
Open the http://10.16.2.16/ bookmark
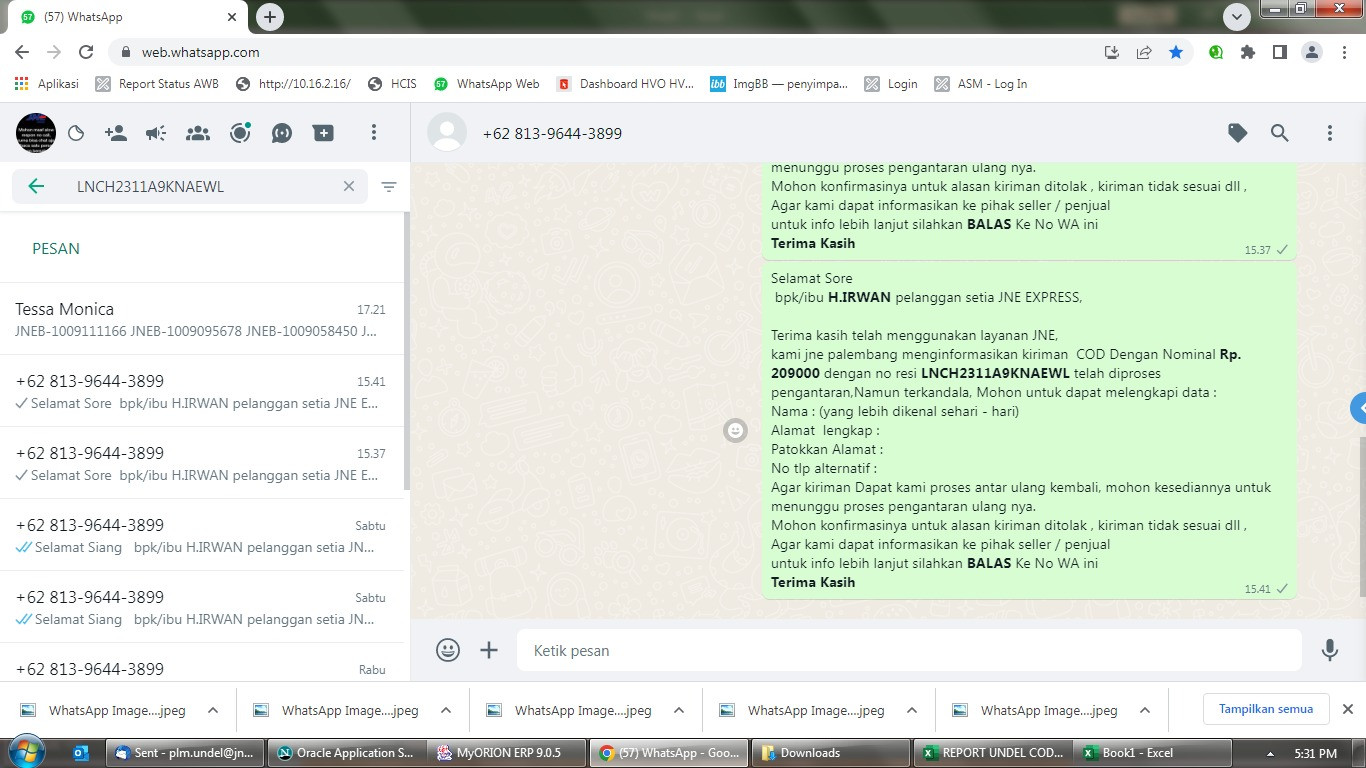click(293, 84)
